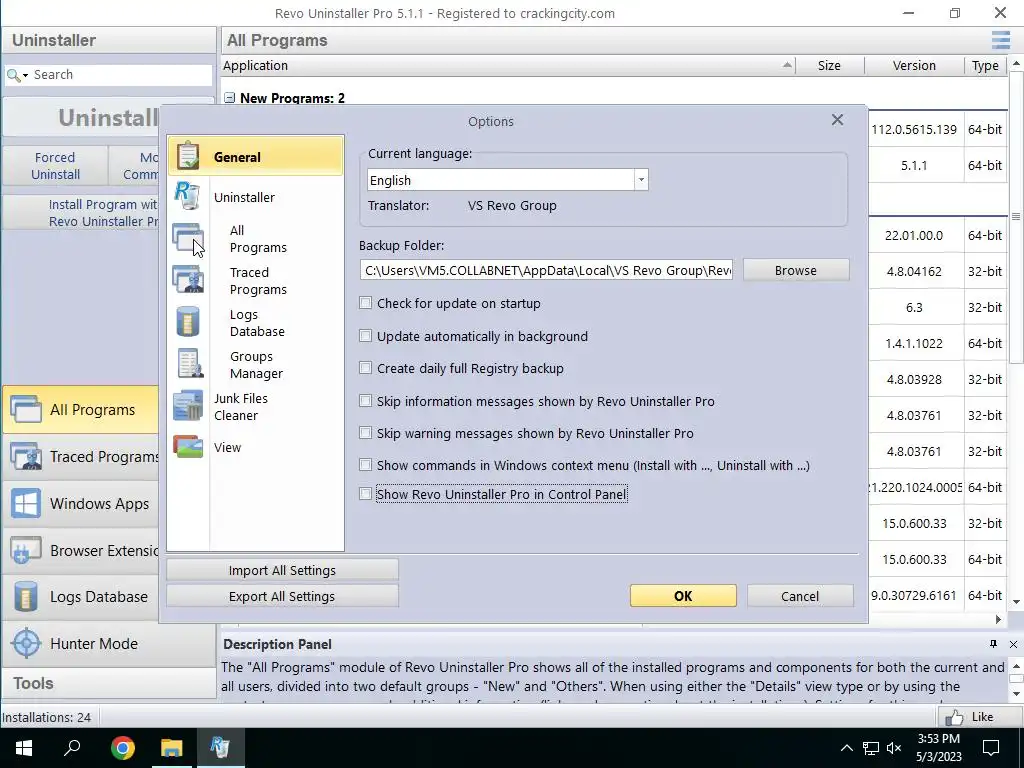1024x768 pixels.
Task: Click Traced Programs options icon in dialog
Action: [x=188, y=280]
